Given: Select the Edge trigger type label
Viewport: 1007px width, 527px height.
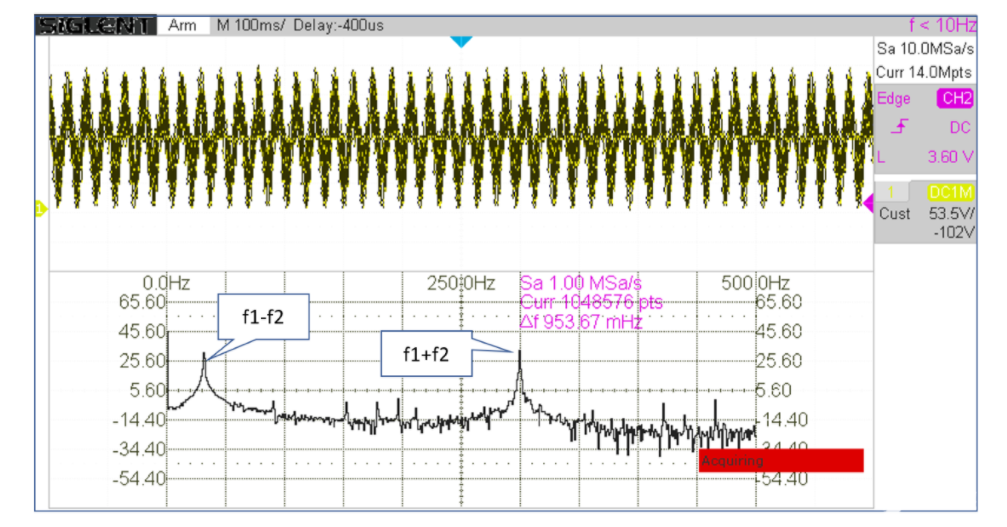Looking at the screenshot, I should [894, 99].
